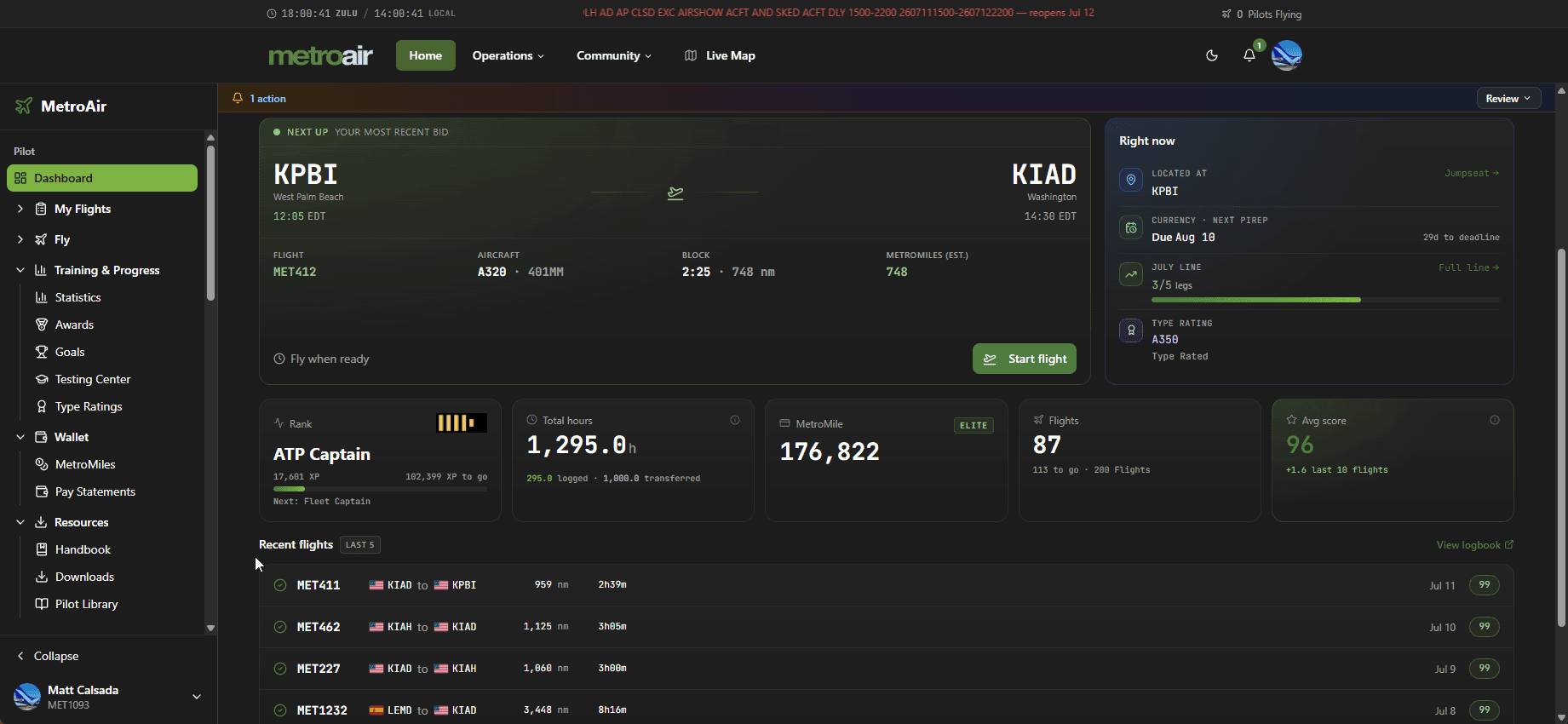Open the Handbook resource
1568x724 pixels.
[x=83, y=549]
